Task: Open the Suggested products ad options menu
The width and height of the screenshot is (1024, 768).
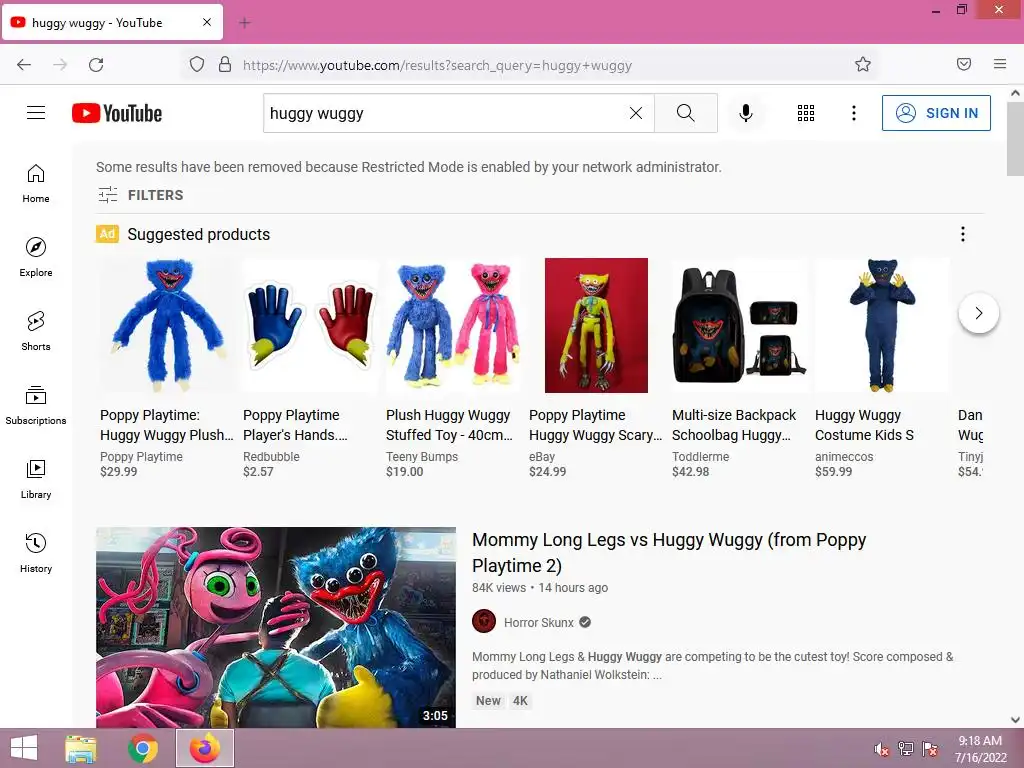Action: click(963, 234)
